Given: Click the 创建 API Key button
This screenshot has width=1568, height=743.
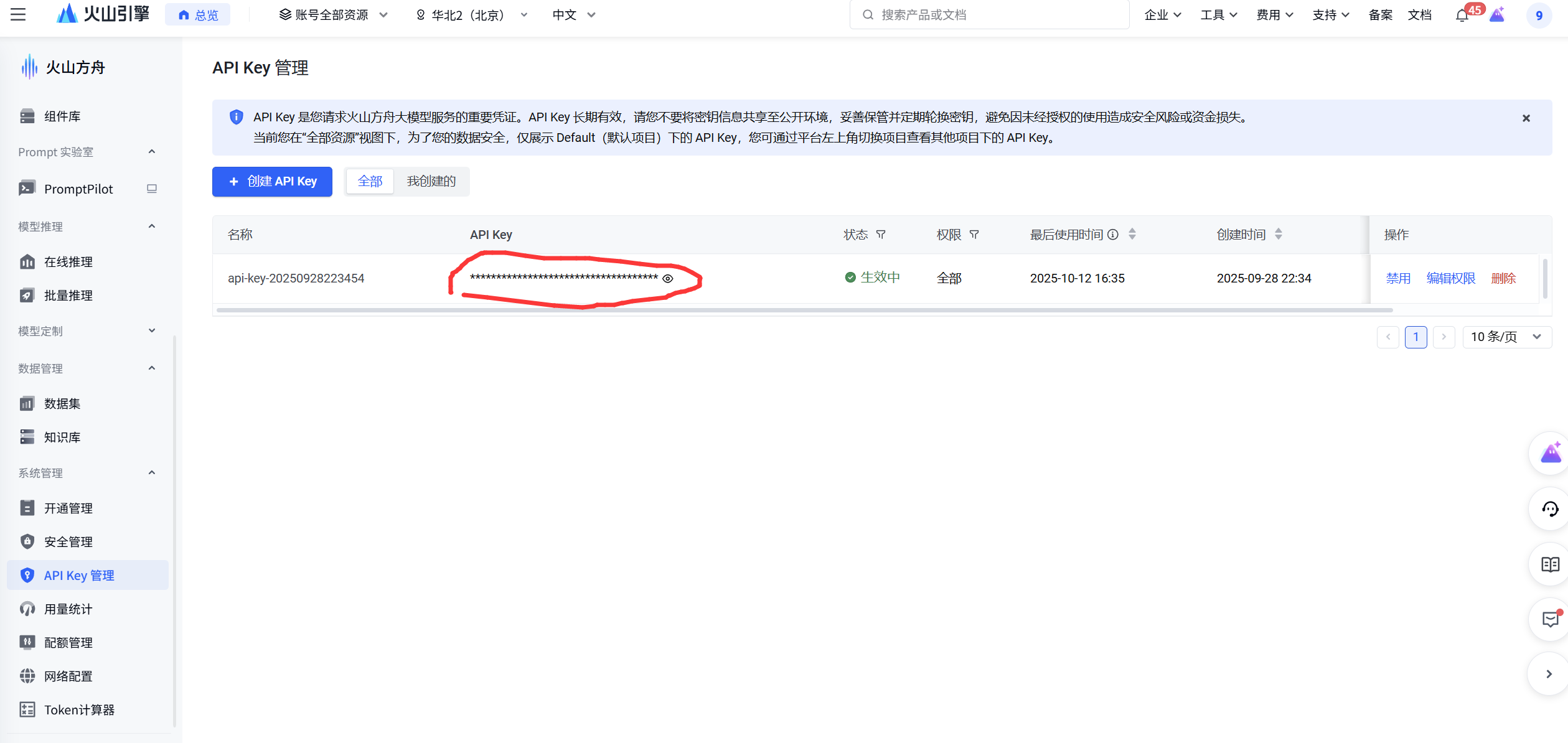Looking at the screenshot, I should [x=272, y=181].
